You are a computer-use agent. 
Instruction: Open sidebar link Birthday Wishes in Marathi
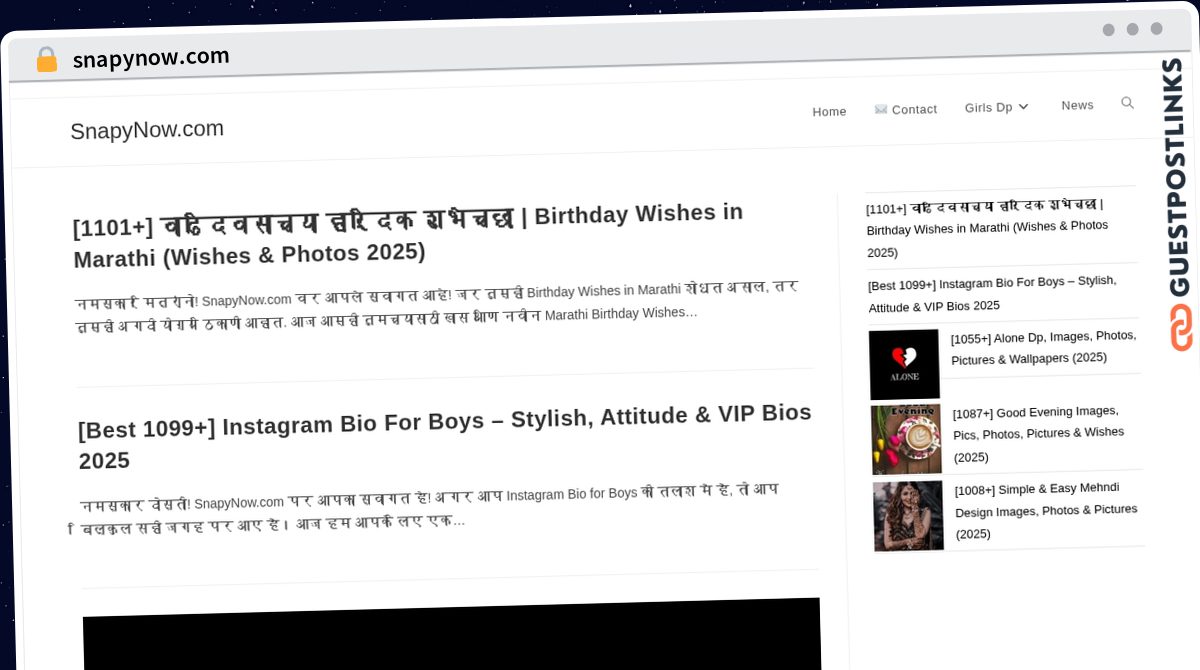pyautogui.click(x=989, y=229)
